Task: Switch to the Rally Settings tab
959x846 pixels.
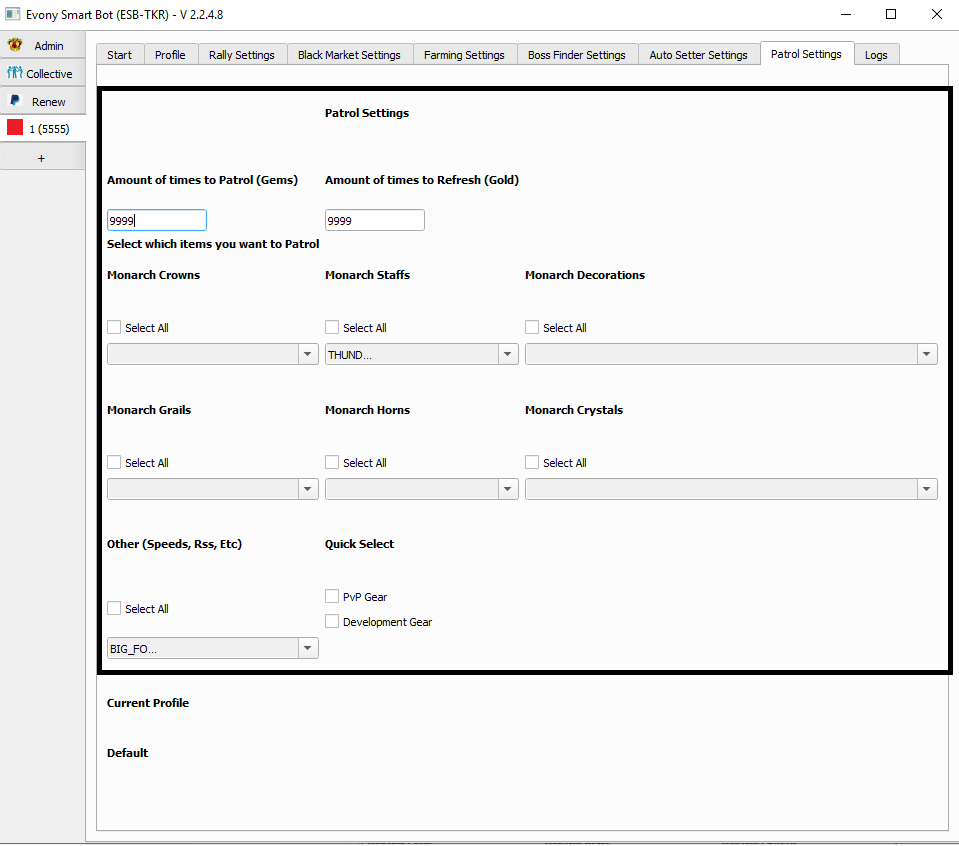Action: pyautogui.click(x=241, y=55)
